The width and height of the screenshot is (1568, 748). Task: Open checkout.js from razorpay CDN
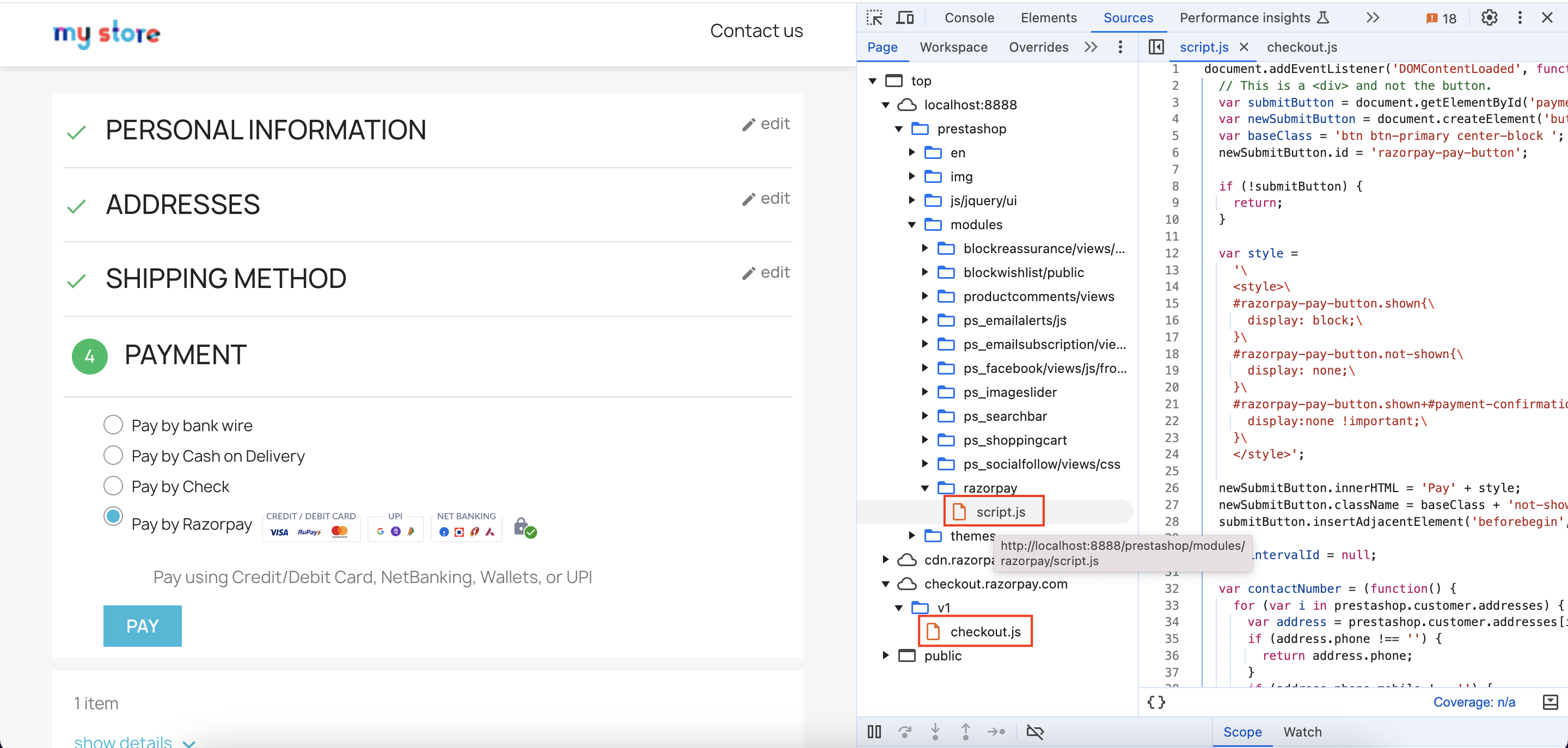(x=987, y=630)
